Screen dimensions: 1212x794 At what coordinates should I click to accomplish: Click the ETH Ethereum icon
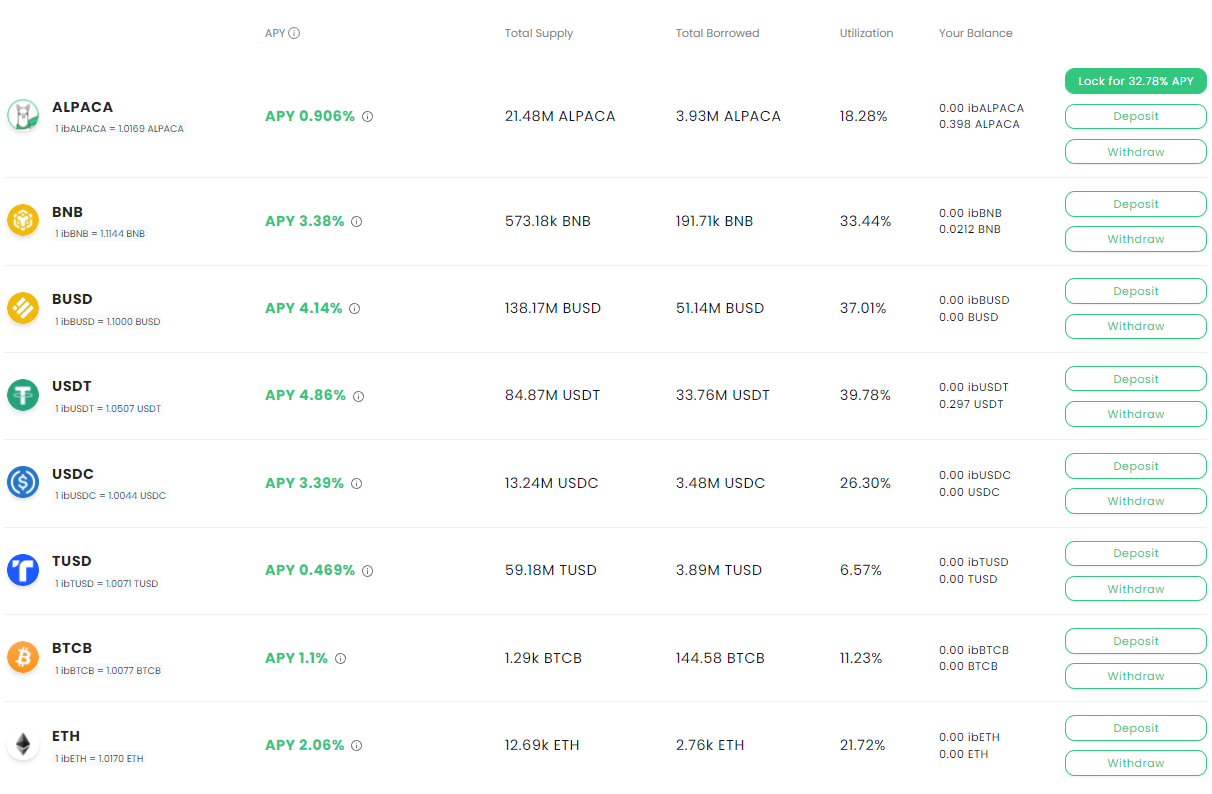pos(22,745)
